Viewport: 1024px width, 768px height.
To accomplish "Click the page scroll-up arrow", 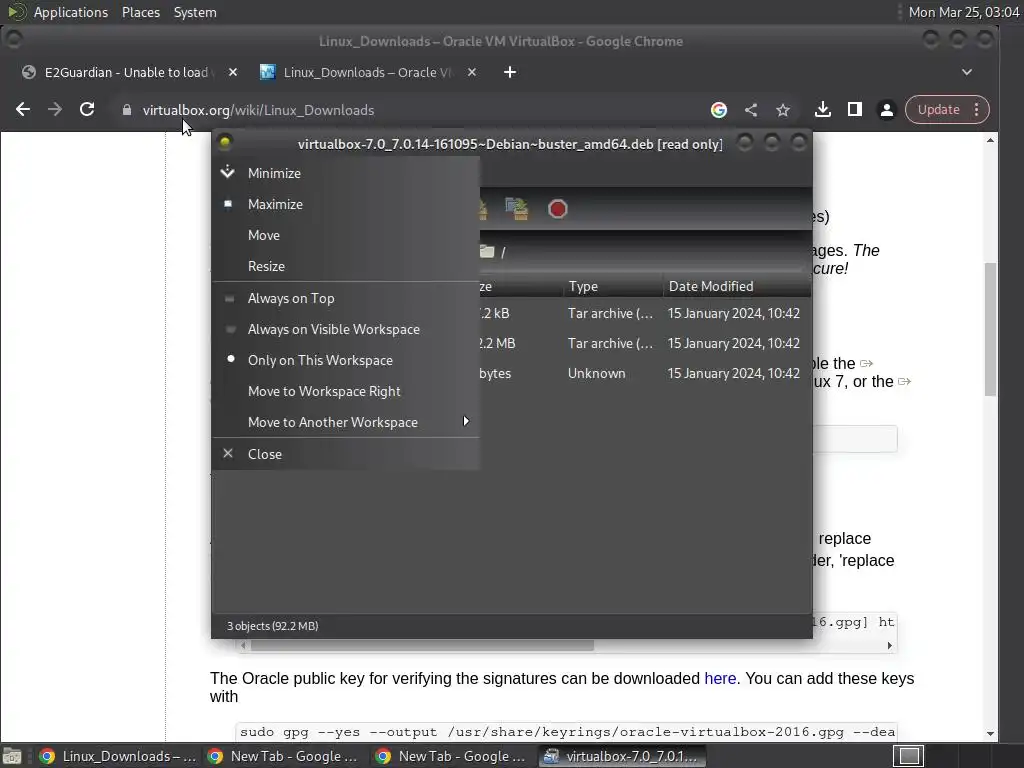I will pos(991,140).
